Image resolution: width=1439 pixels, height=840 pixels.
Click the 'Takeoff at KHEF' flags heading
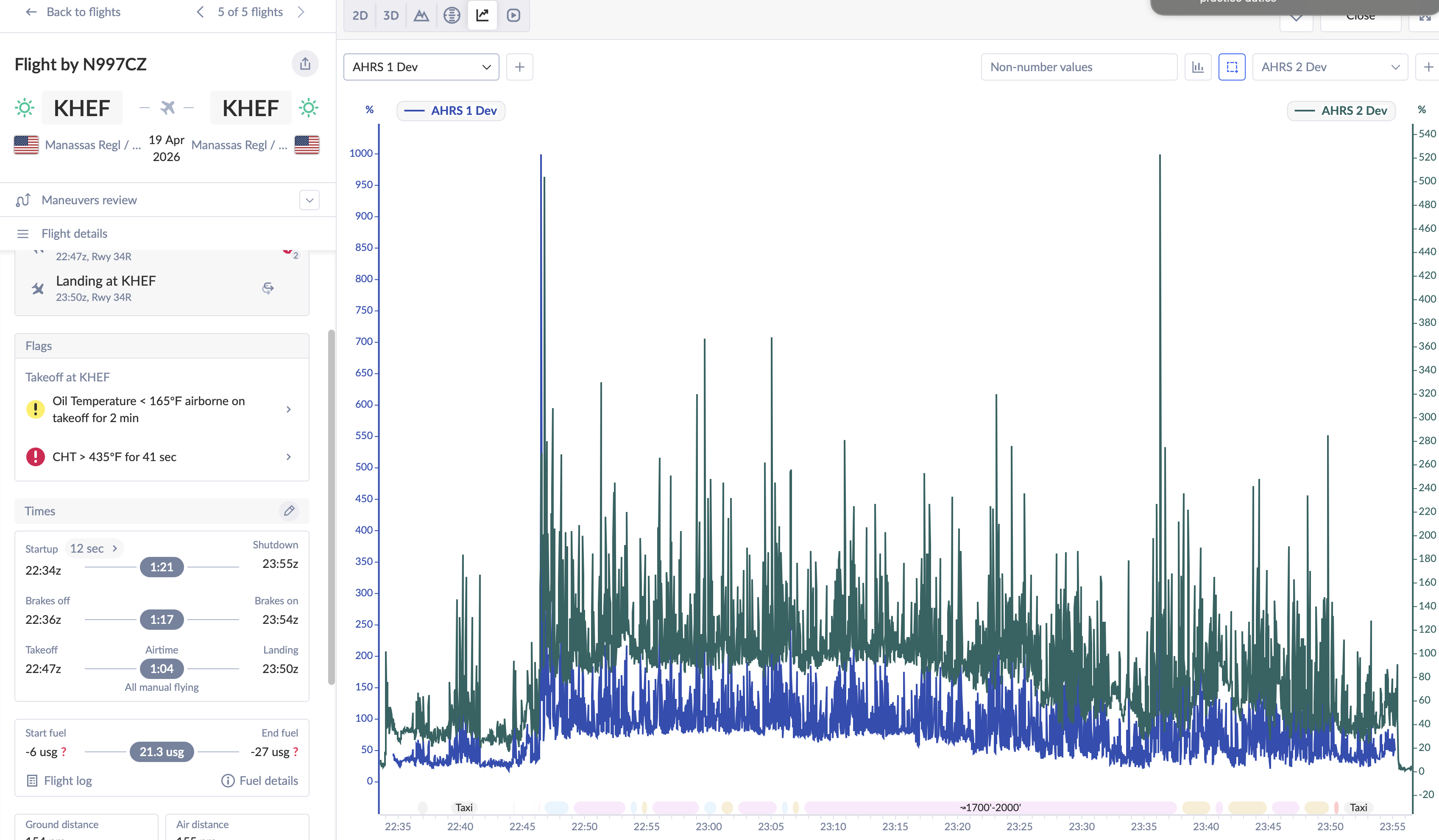coord(67,377)
